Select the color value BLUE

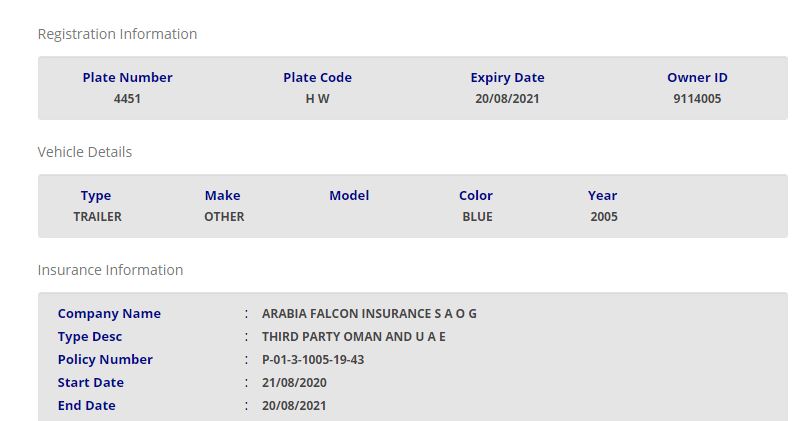pos(477,217)
